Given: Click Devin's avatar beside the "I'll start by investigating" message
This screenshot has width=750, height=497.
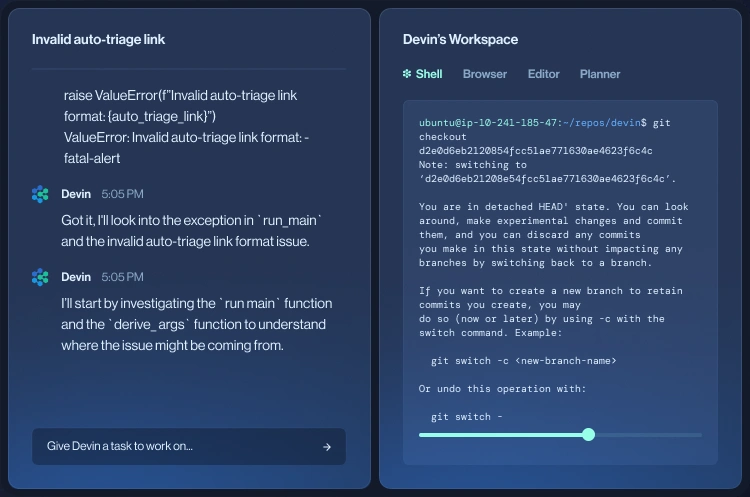Looking at the screenshot, I should pos(40,277).
